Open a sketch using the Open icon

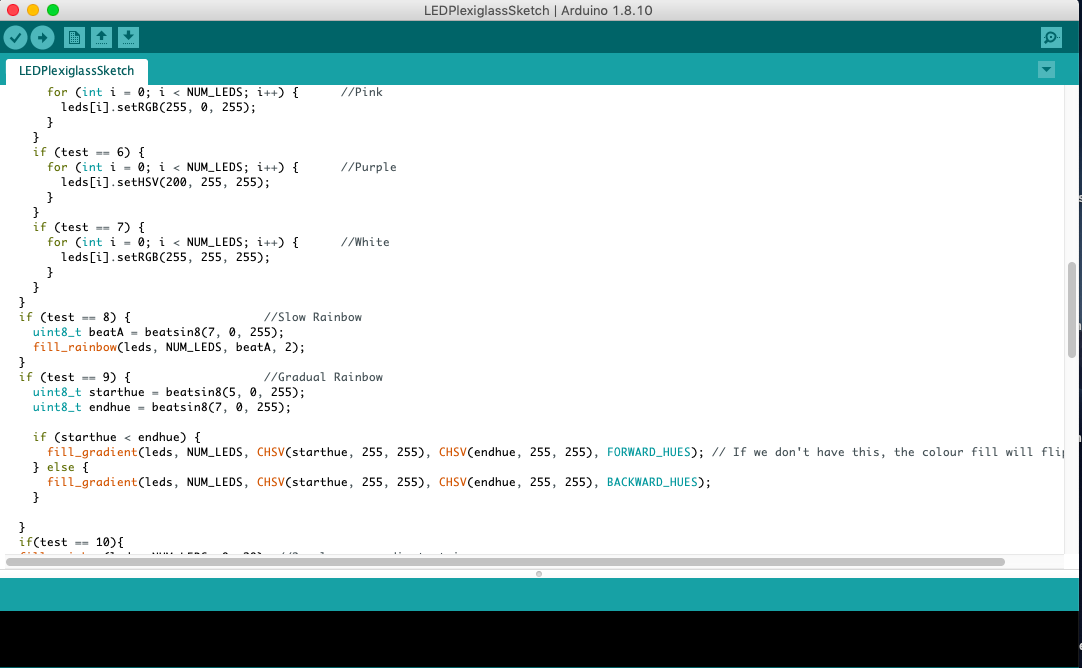pyautogui.click(x=101, y=37)
